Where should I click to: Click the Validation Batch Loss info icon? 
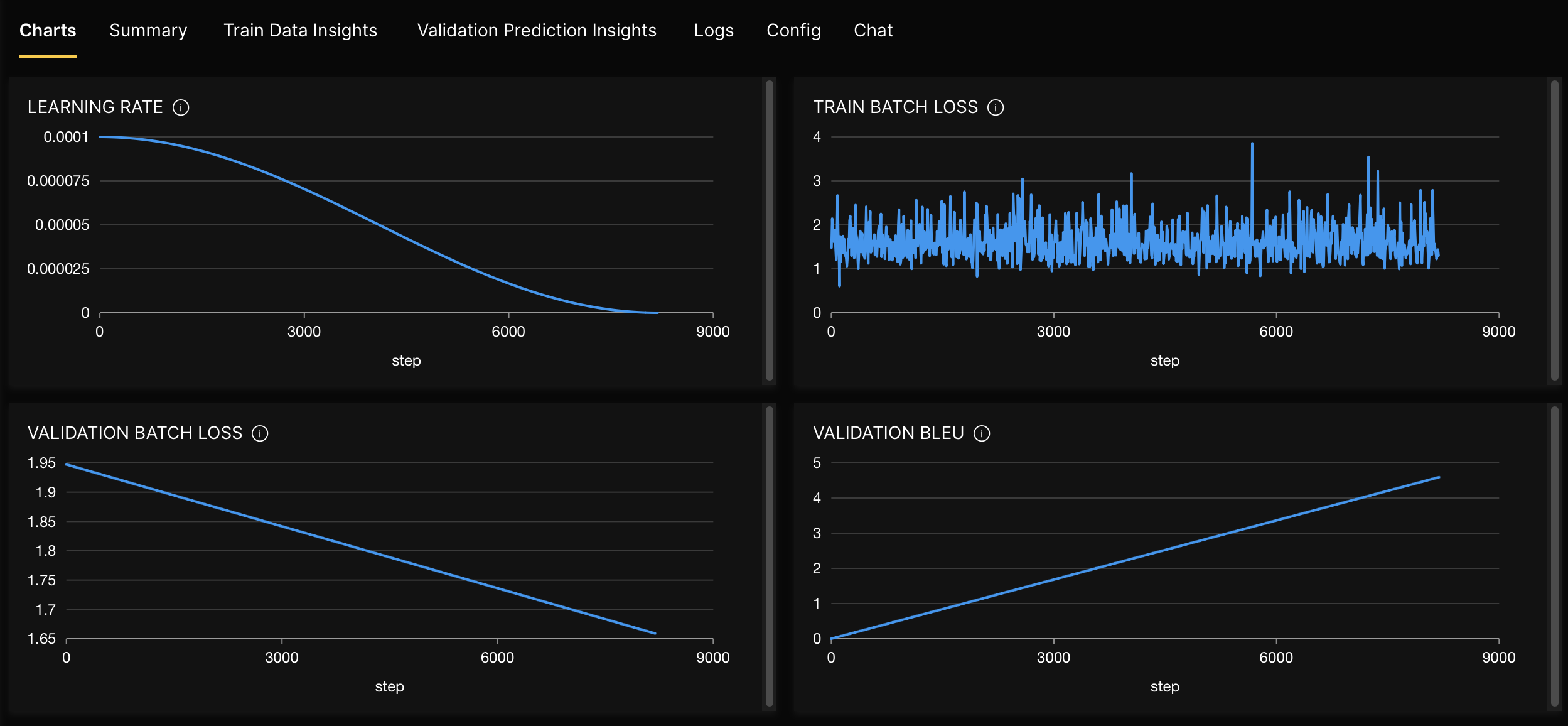pos(260,433)
